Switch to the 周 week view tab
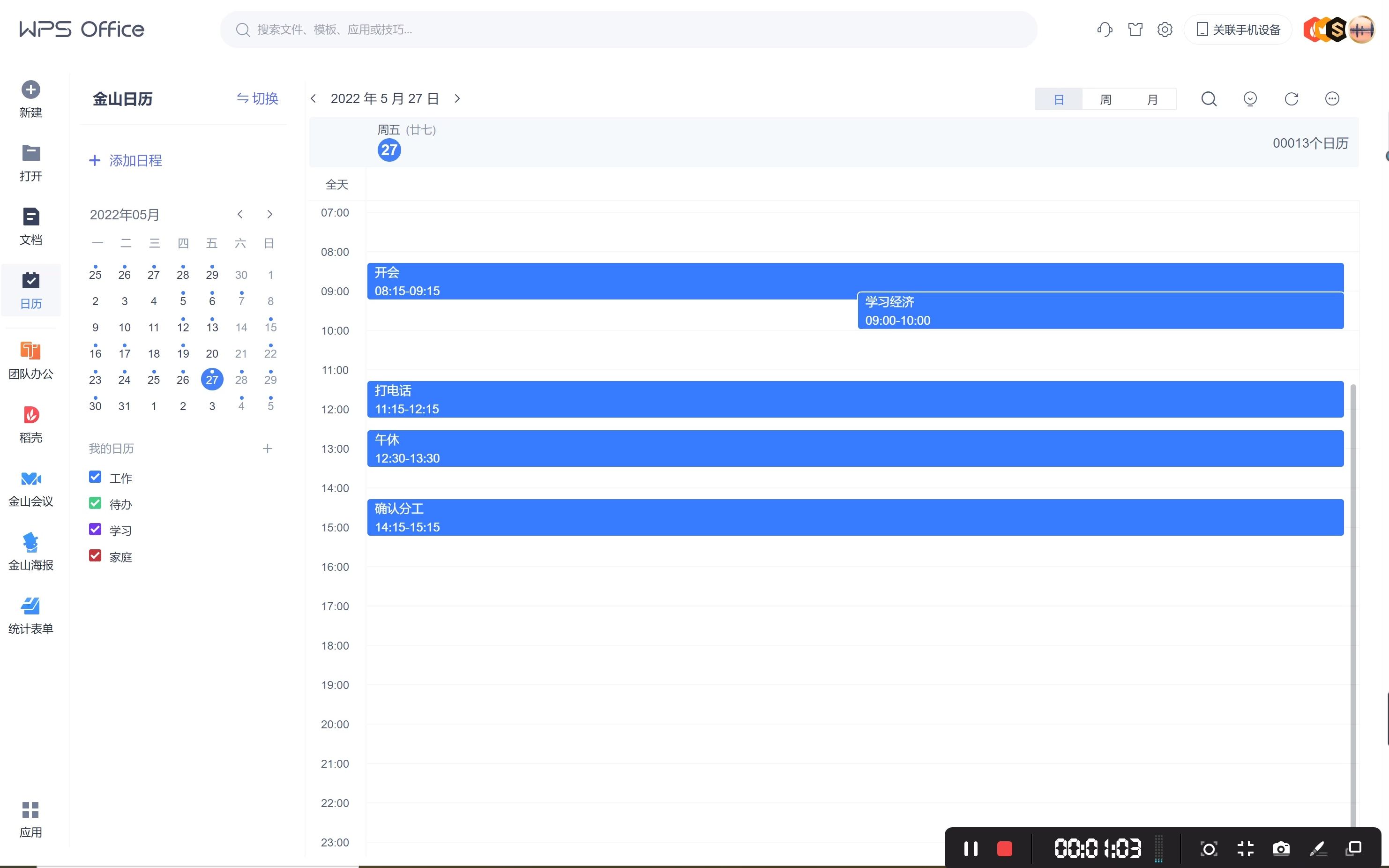The image size is (1389, 868). click(1105, 99)
